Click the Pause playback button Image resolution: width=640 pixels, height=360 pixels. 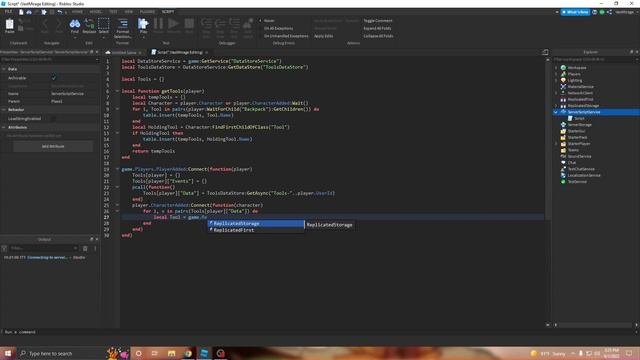(x=158, y=25)
